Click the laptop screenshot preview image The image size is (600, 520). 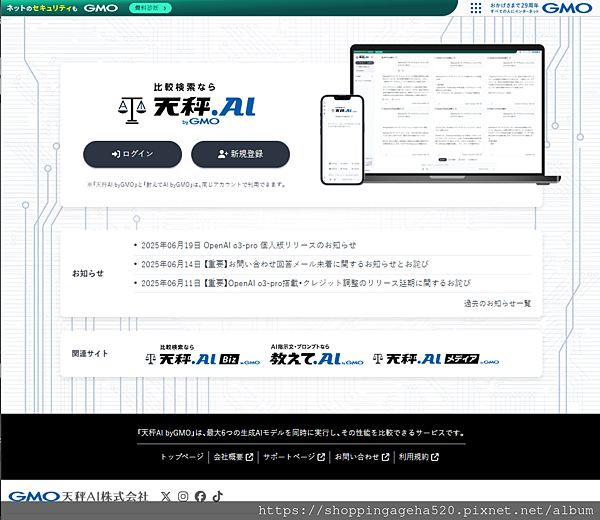[x=453, y=114]
